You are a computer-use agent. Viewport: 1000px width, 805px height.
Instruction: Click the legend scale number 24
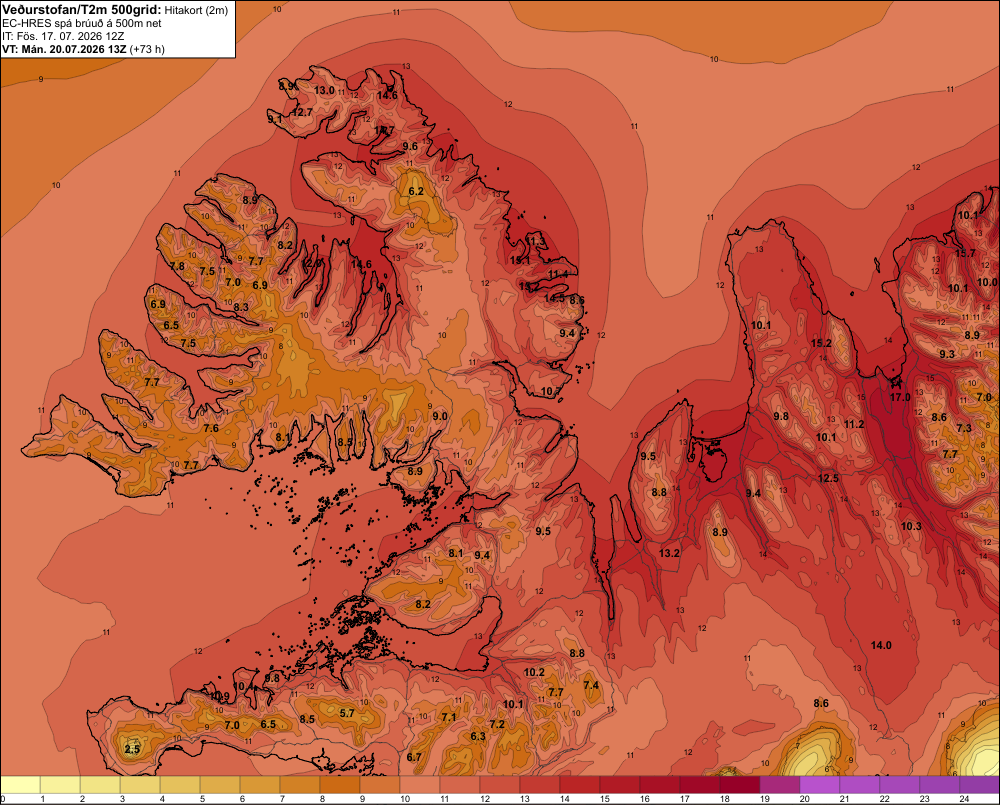964,799
